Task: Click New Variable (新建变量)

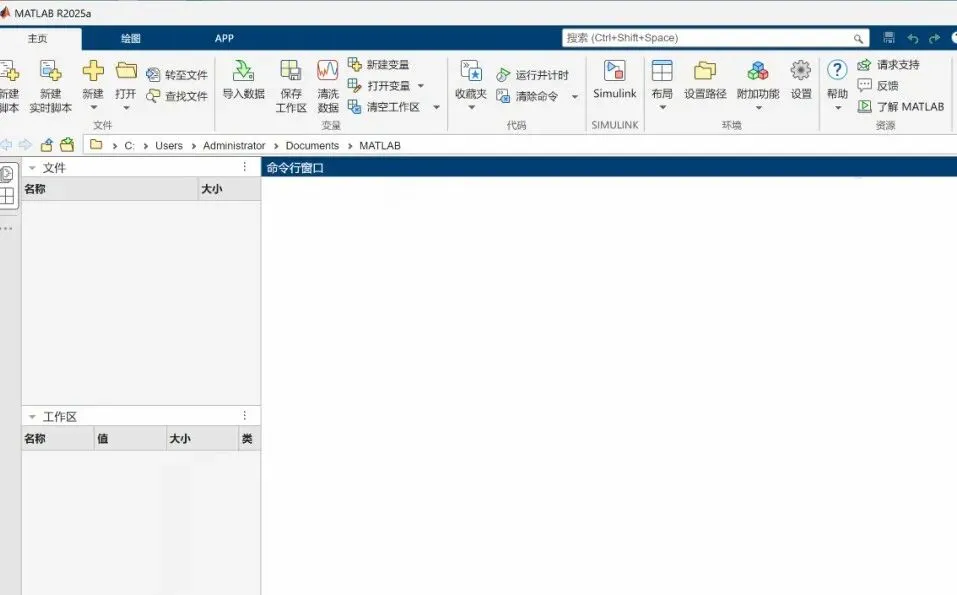Action: point(378,64)
